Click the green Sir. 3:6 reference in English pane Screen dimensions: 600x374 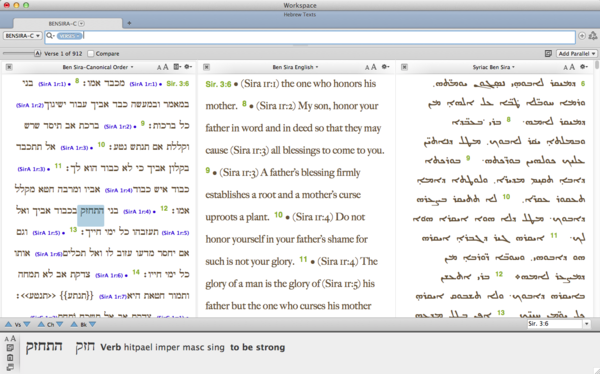(218, 84)
